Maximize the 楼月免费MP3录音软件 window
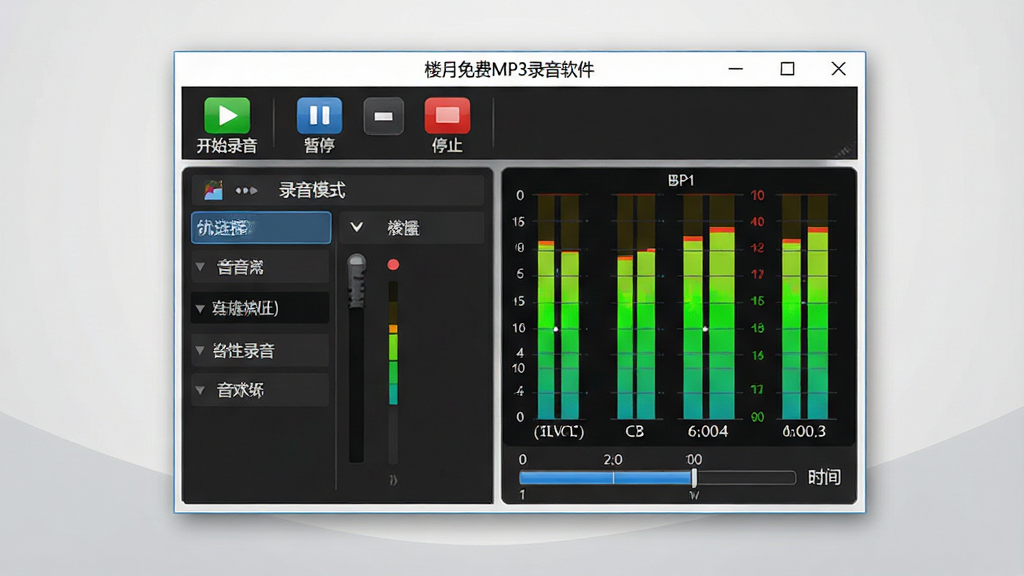Image resolution: width=1024 pixels, height=576 pixels. tap(788, 69)
